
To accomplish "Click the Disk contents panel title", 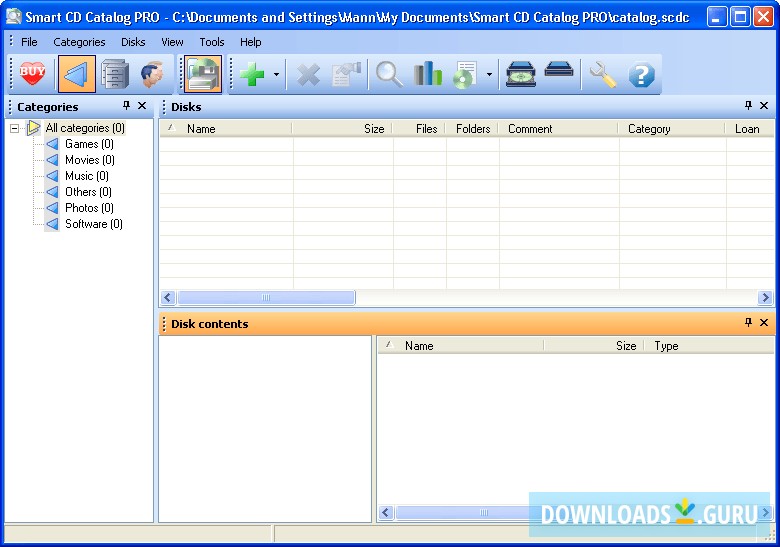I will [x=209, y=324].
